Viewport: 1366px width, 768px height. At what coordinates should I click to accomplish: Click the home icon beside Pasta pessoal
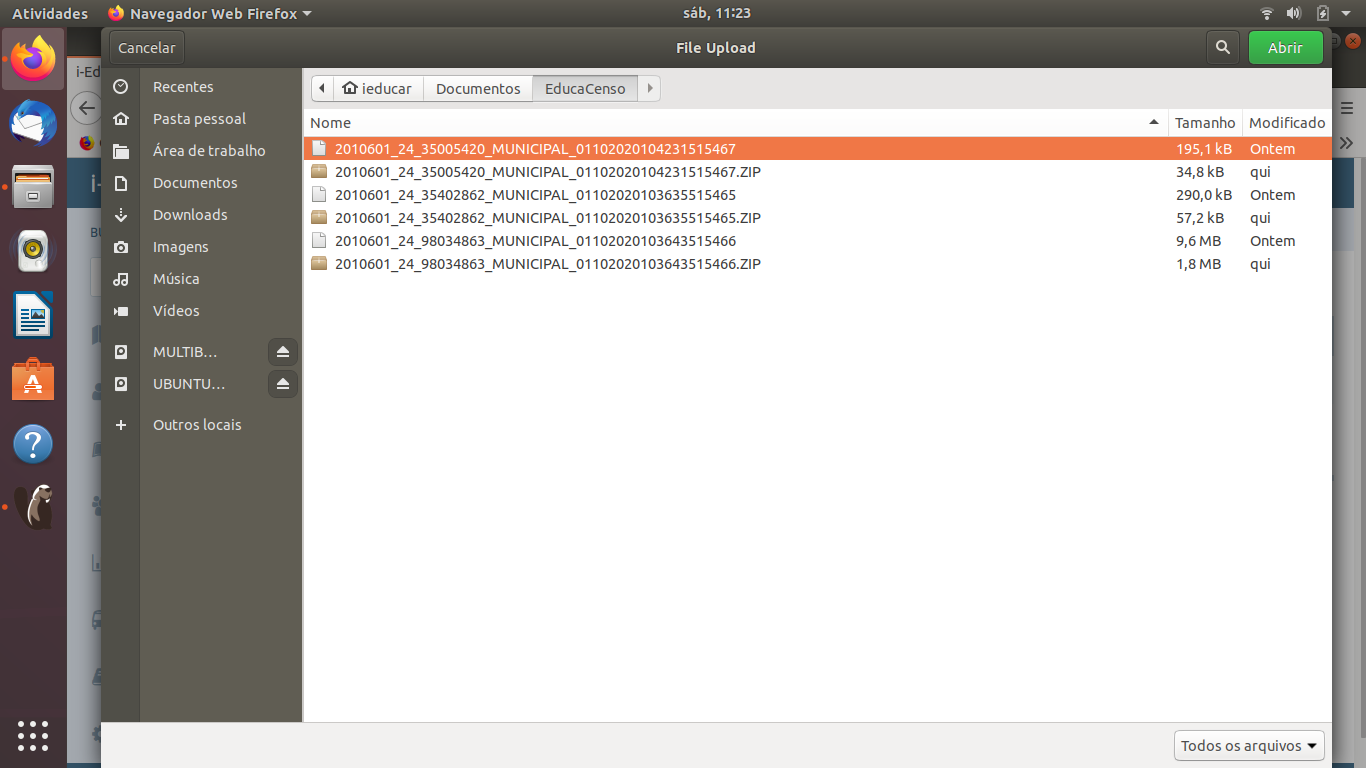pos(121,119)
